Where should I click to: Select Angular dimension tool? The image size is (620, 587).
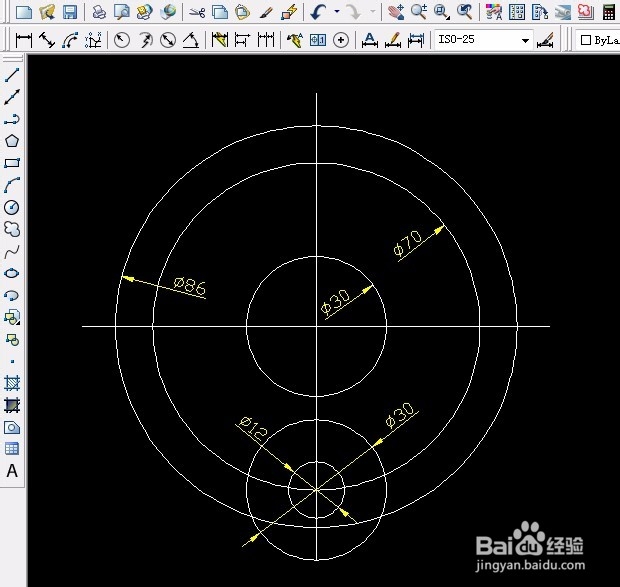click(191, 40)
